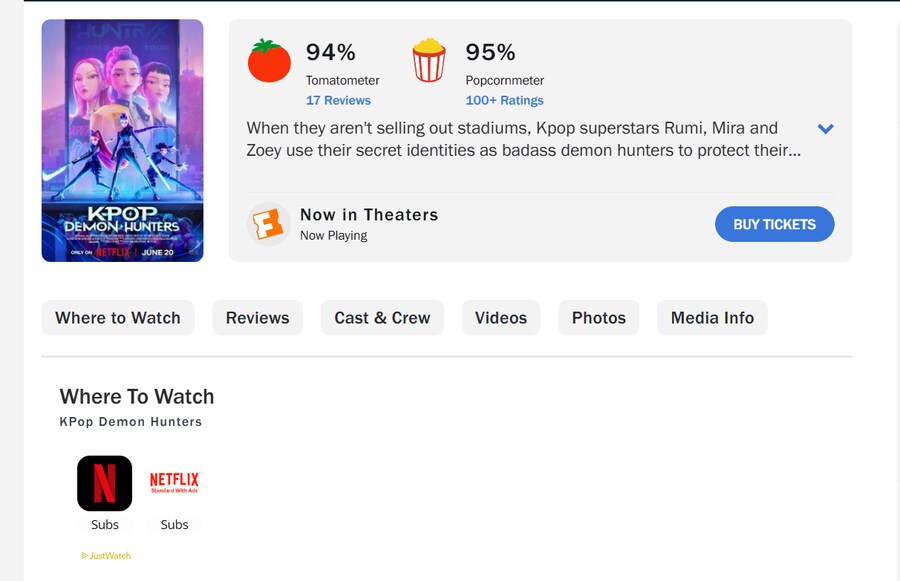Open the 17 Reviews link
The height and width of the screenshot is (581, 900).
click(x=338, y=101)
